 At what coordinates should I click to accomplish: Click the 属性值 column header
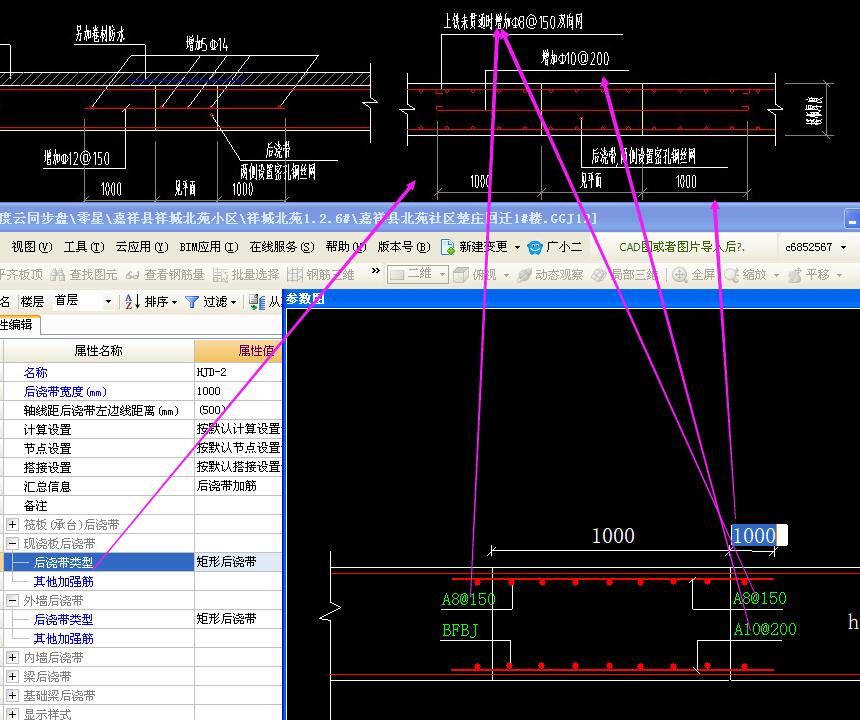point(238,350)
